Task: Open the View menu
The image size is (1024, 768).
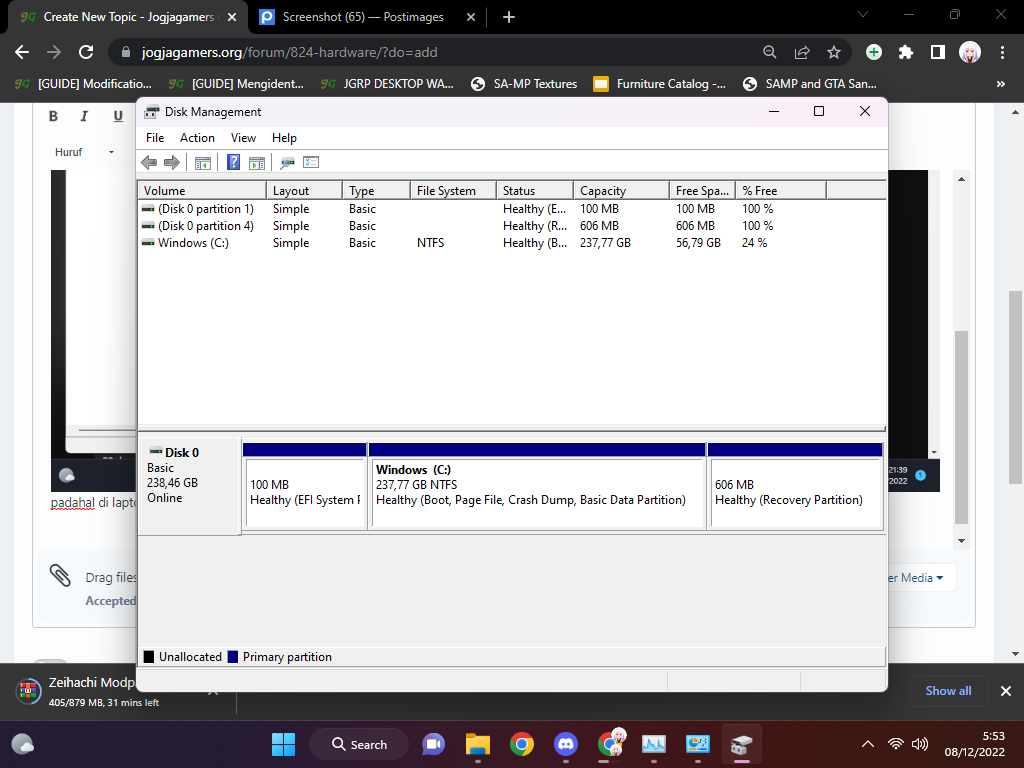Action: coord(243,138)
